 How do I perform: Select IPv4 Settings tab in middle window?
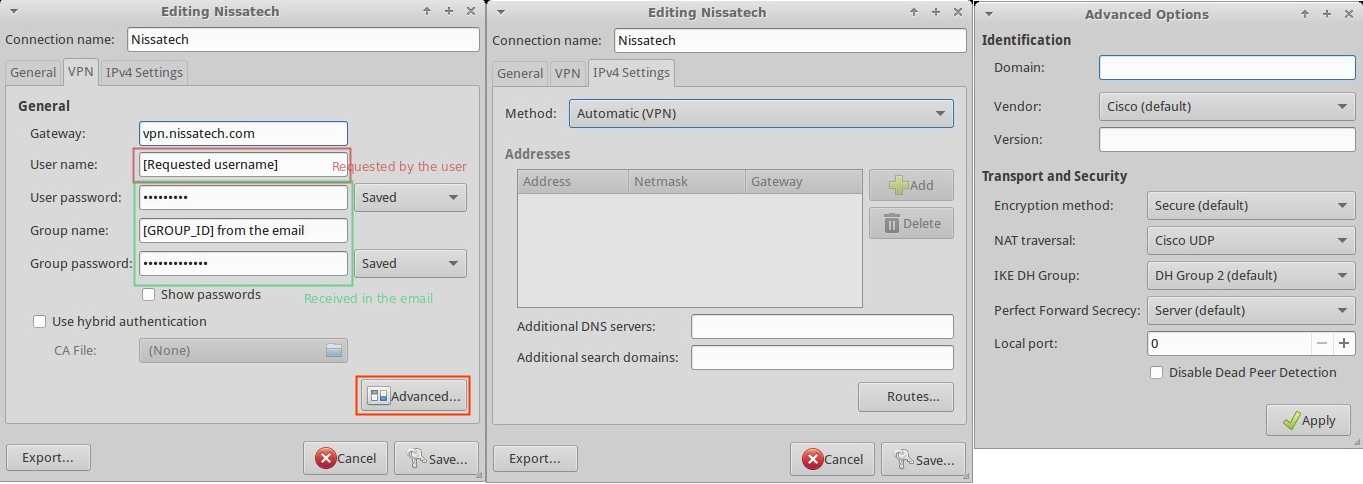click(631, 72)
